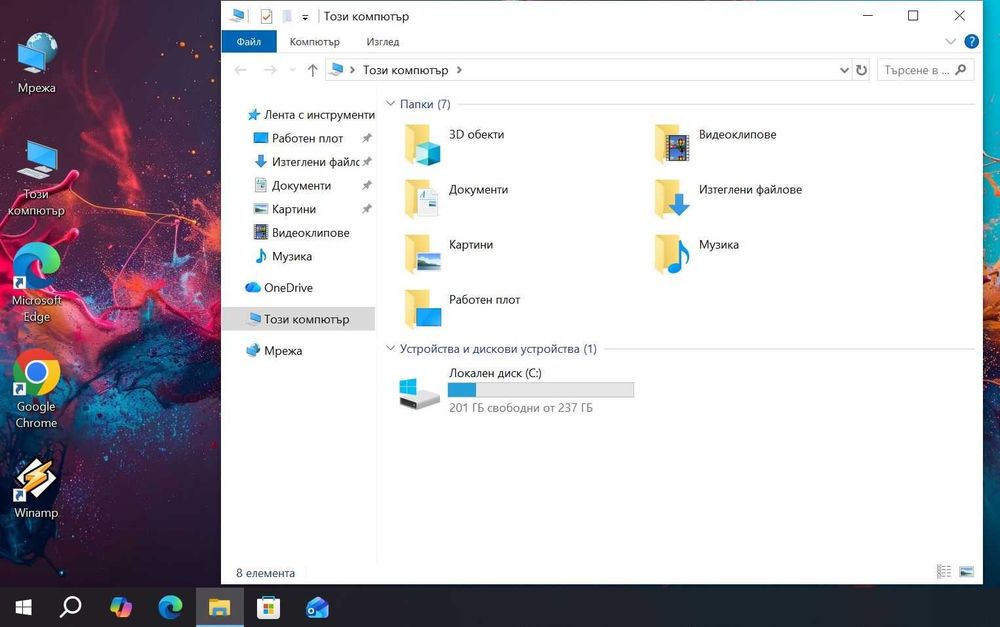Click the first chevron in the address bar
1000x627 pixels.
[353, 70]
